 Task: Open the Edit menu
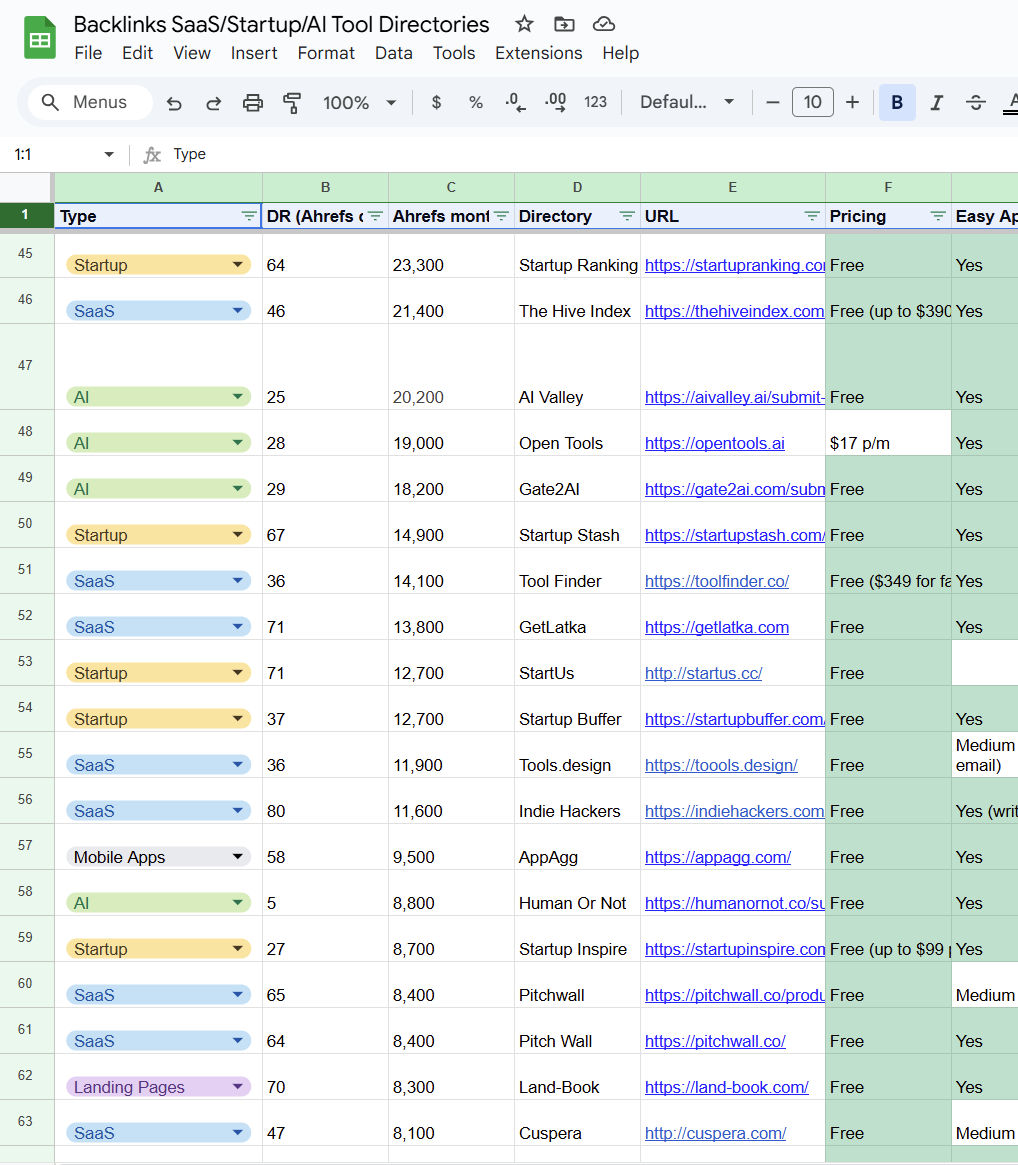click(137, 53)
